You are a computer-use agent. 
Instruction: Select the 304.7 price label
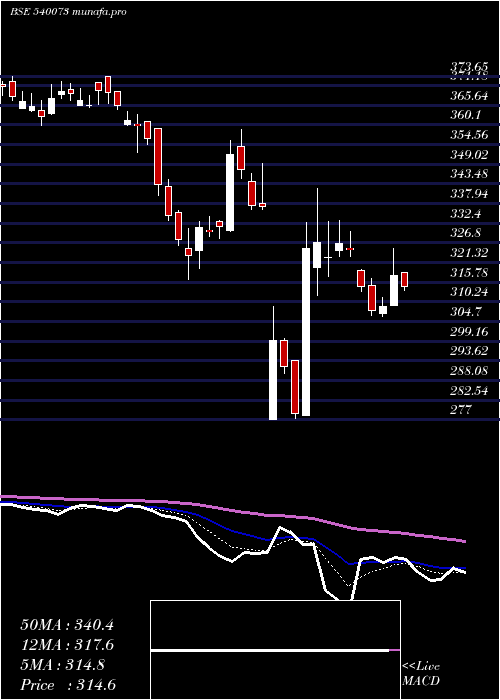[x=465, y=312]
